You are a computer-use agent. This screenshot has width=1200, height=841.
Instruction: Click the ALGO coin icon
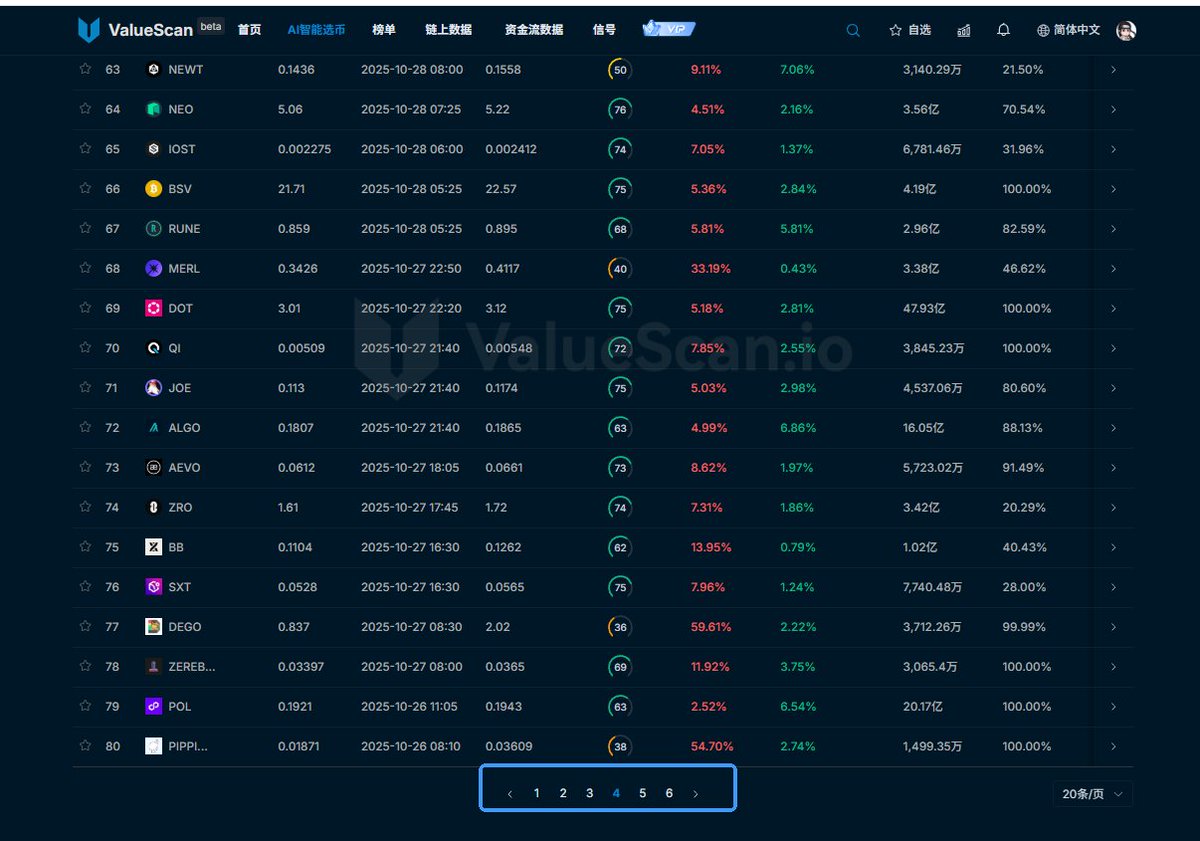(x=153, y=427)
